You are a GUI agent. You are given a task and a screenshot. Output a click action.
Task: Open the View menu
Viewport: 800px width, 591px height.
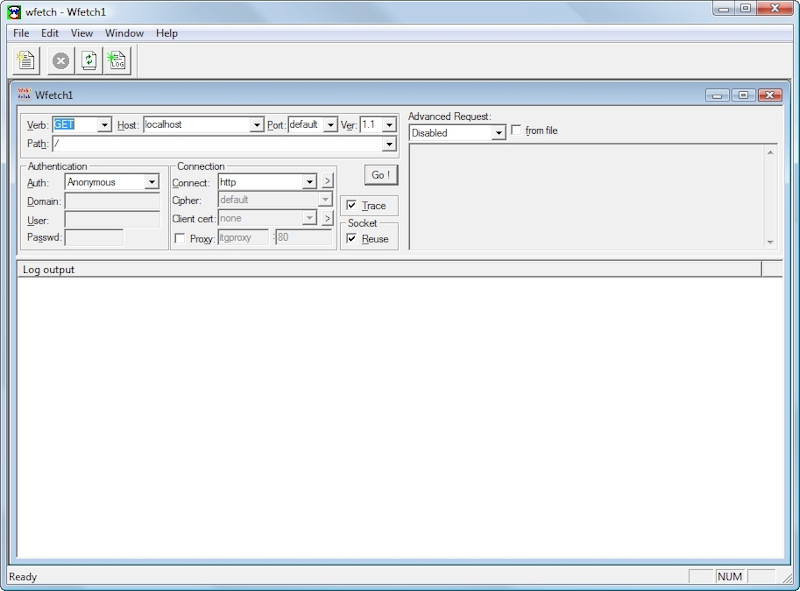(82, 33)
